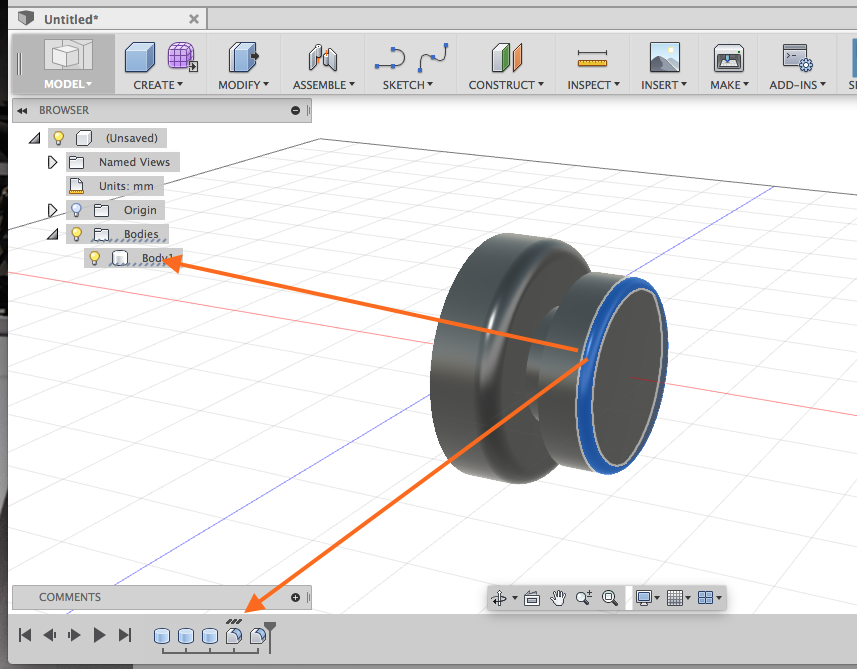Hide Body1 via its lightbulb
Screen dimensions: 857x669
click(x=95, y=258)
